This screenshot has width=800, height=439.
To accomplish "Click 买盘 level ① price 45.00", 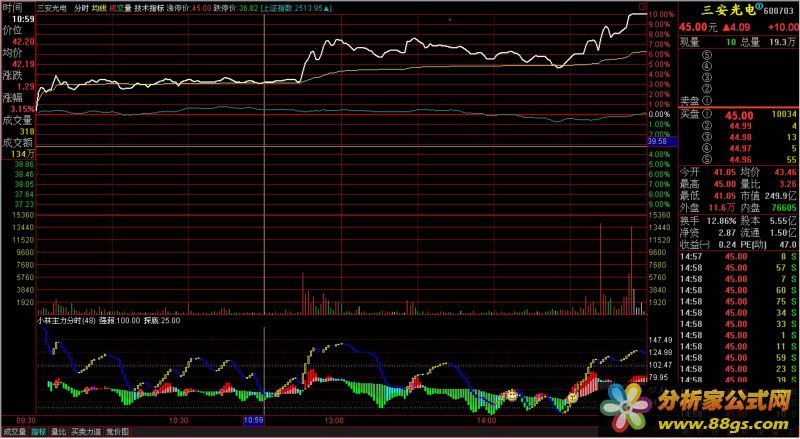I will click(739, 116).
